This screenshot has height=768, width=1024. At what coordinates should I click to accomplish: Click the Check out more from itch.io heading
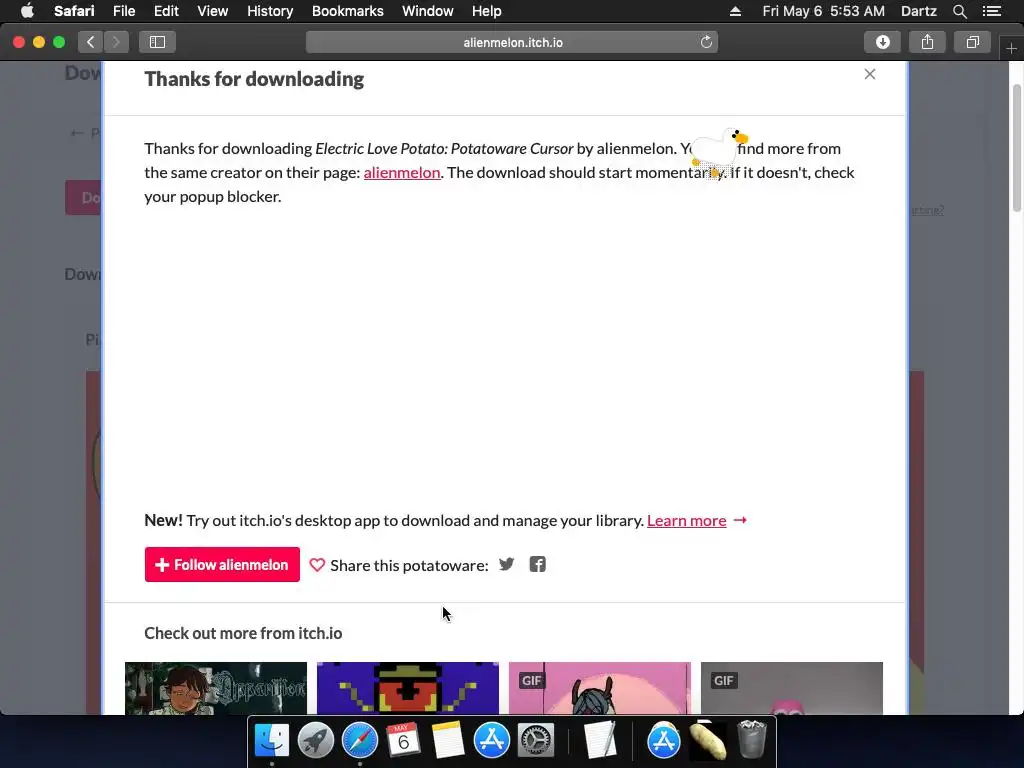pyautogui.click(x=243, y=633)
